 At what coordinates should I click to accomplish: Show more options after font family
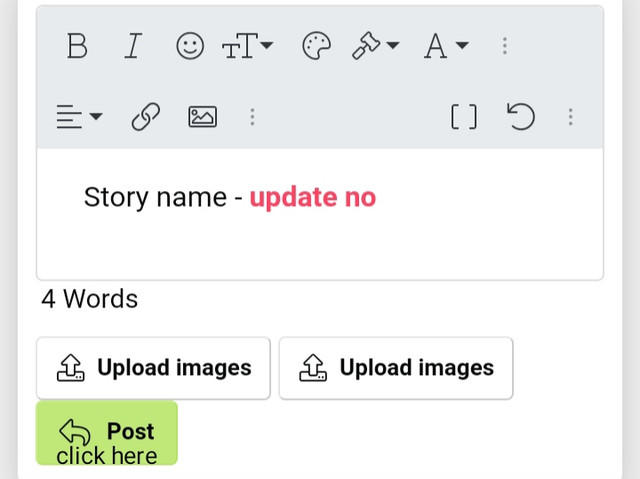click(505, 46)
